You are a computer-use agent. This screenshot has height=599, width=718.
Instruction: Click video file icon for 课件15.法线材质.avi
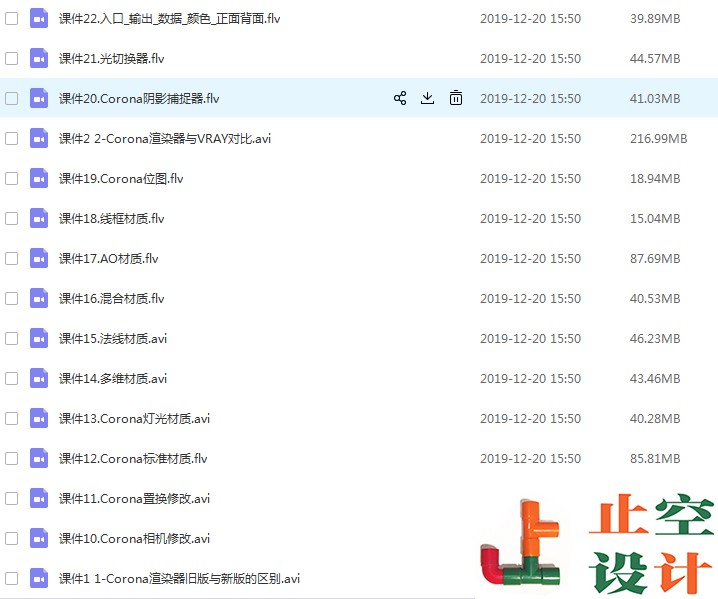(39, 338)
